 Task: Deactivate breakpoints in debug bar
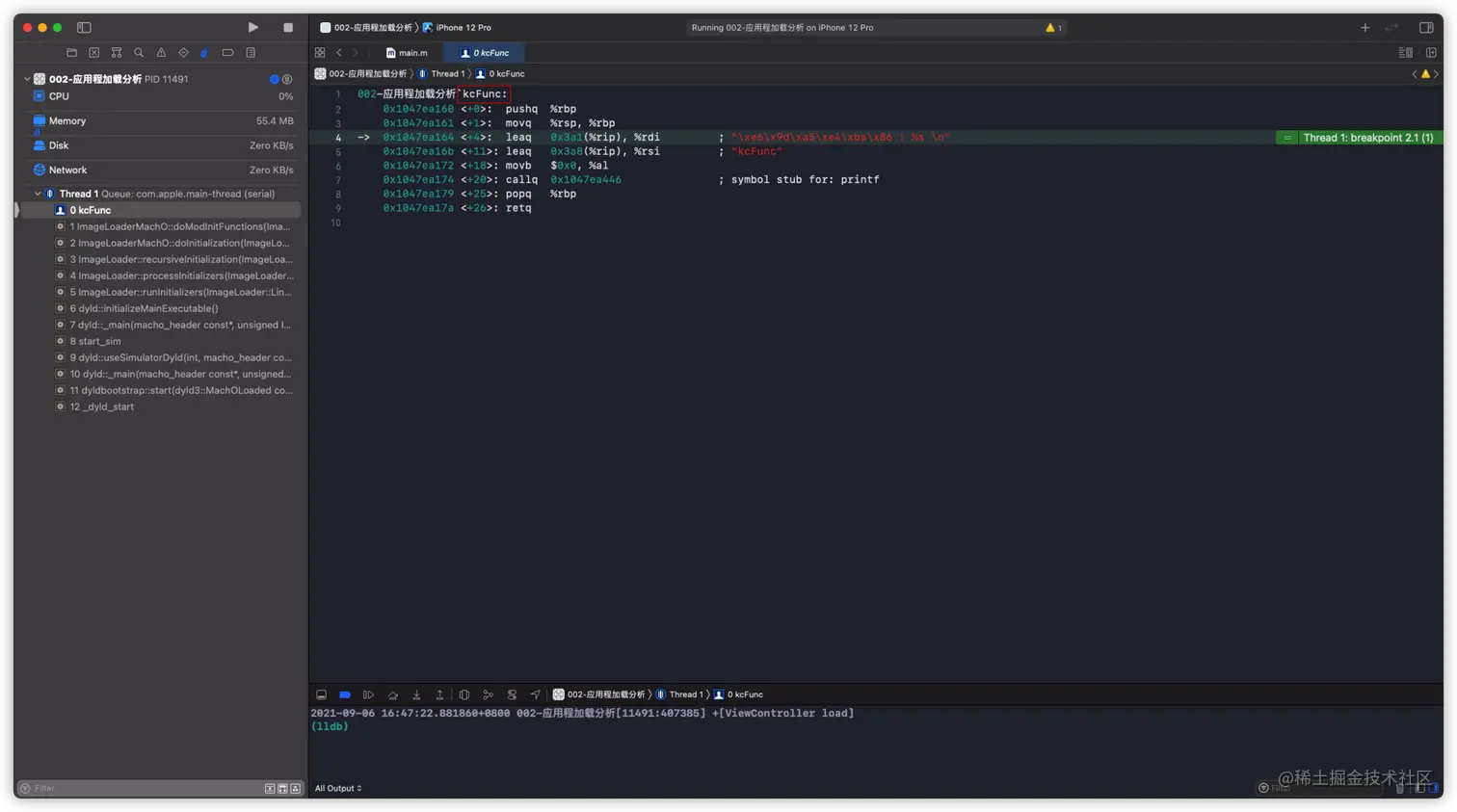345,694
